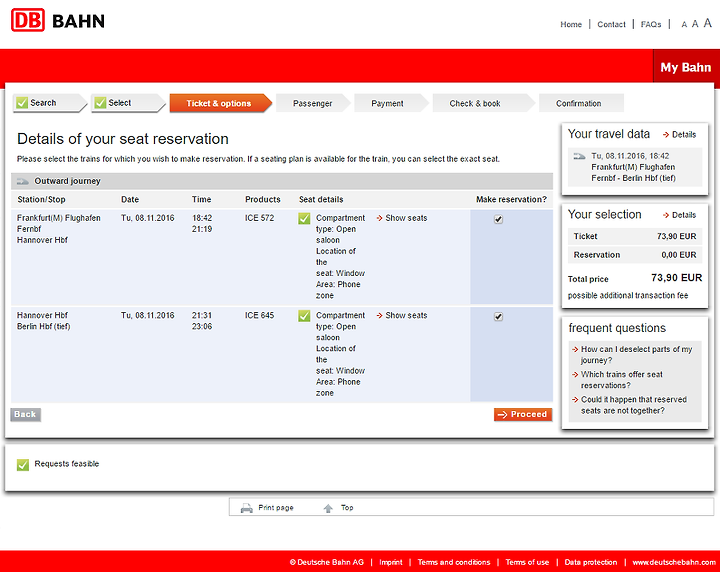Screen dimensions: 720x572
Task: Open the Passenger step
Action: coord(313,103)
